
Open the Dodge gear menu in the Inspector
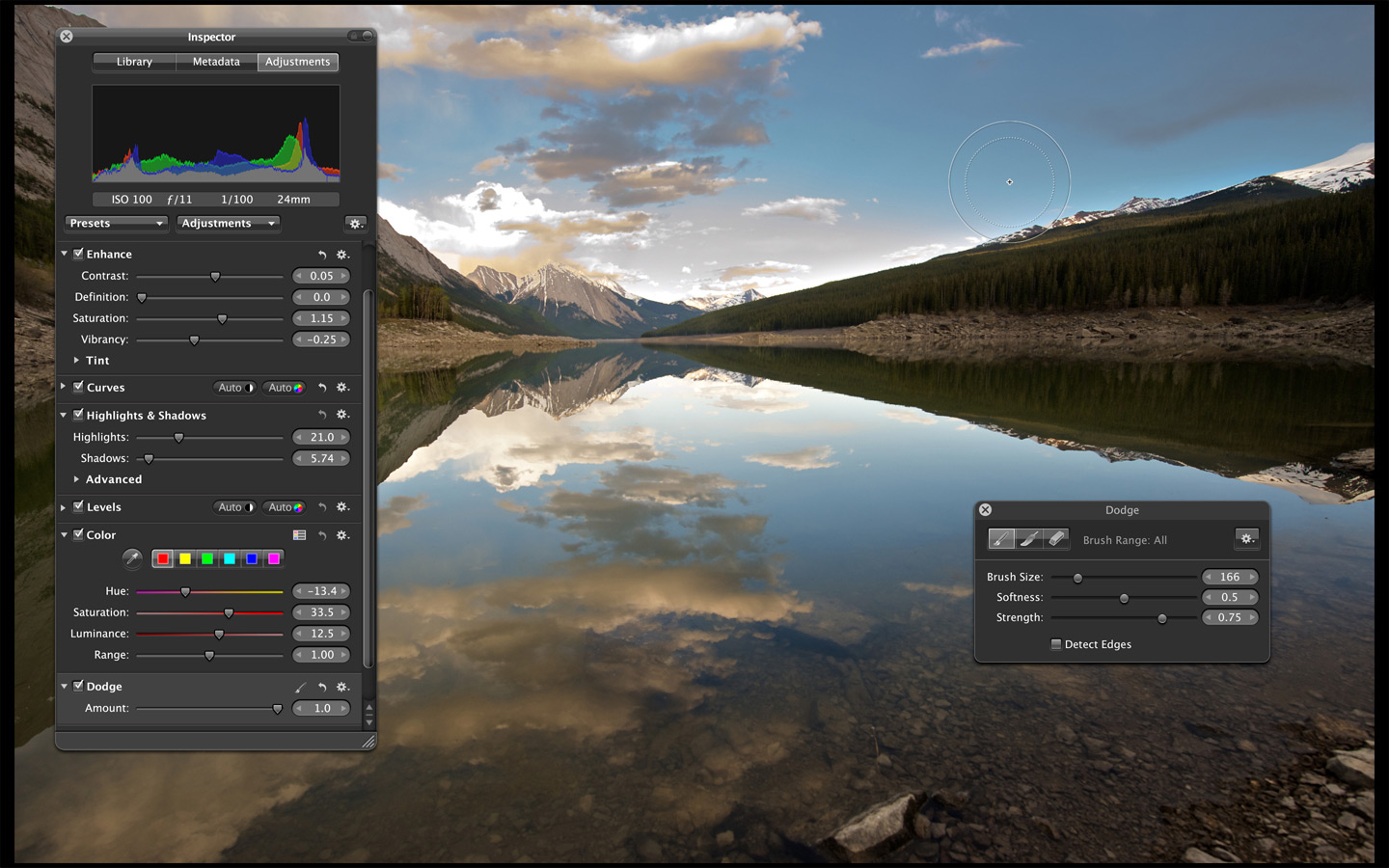point(342,687)
